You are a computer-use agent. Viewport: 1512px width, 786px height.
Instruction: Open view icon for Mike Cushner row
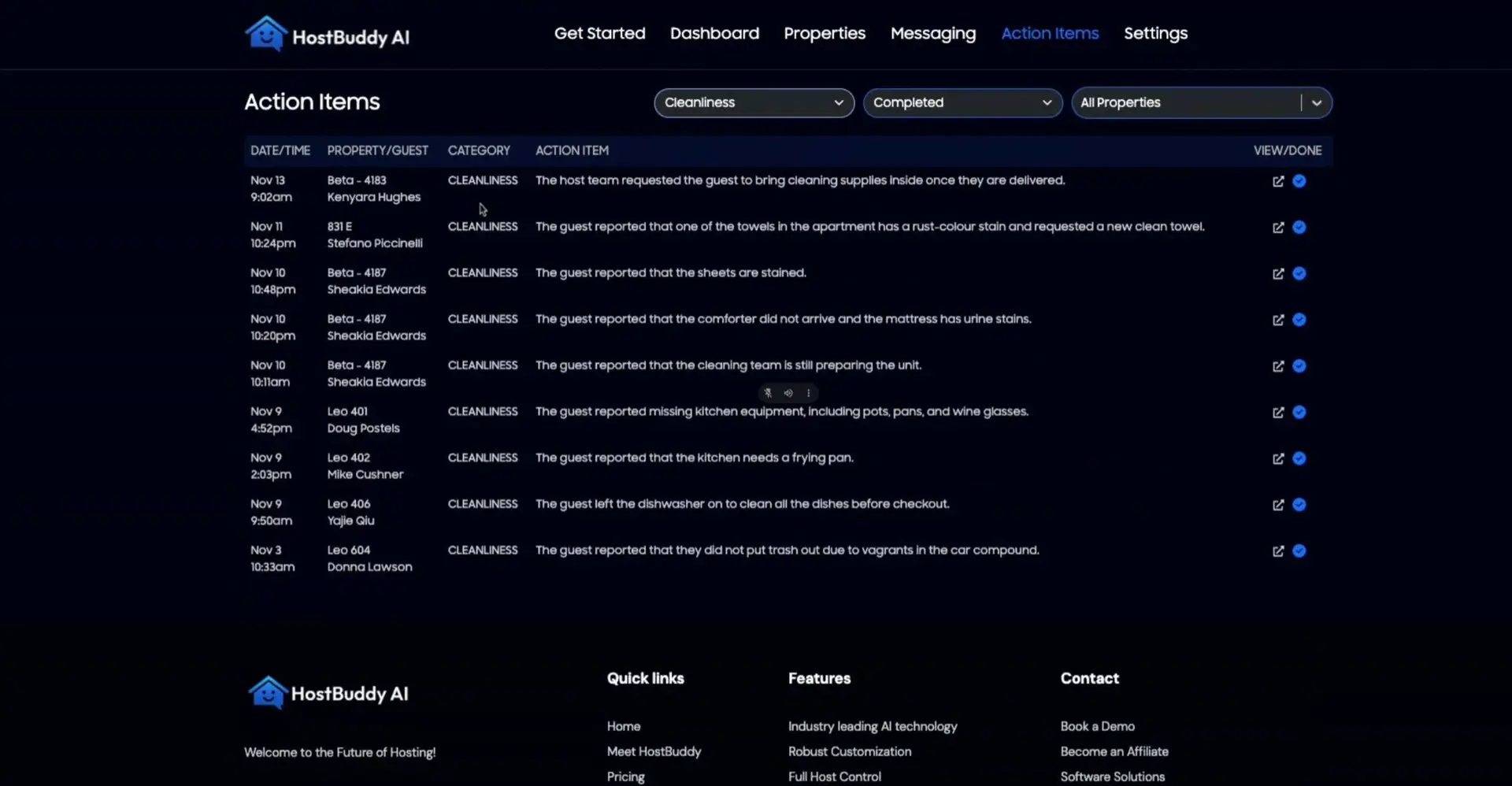(x=1278, y=458)
